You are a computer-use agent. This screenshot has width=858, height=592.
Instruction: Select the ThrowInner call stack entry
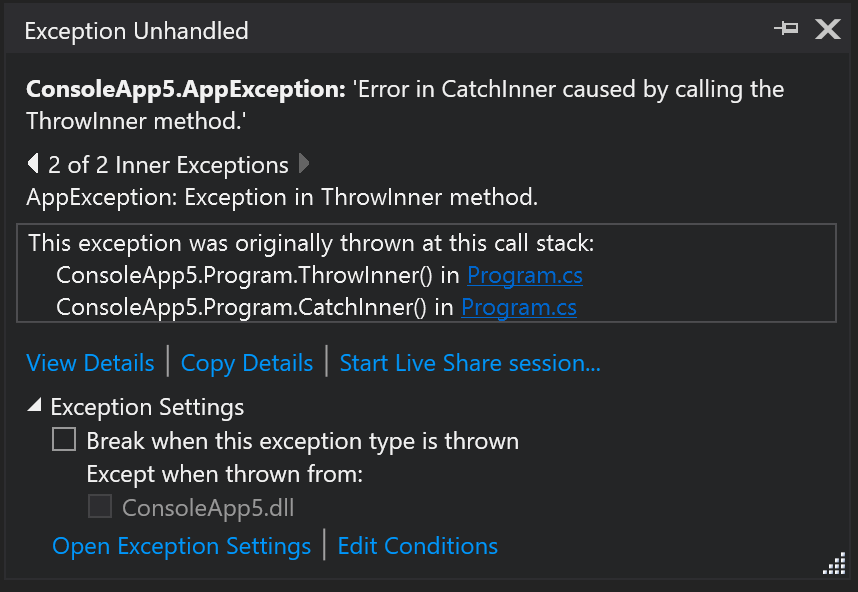(250, 274)
